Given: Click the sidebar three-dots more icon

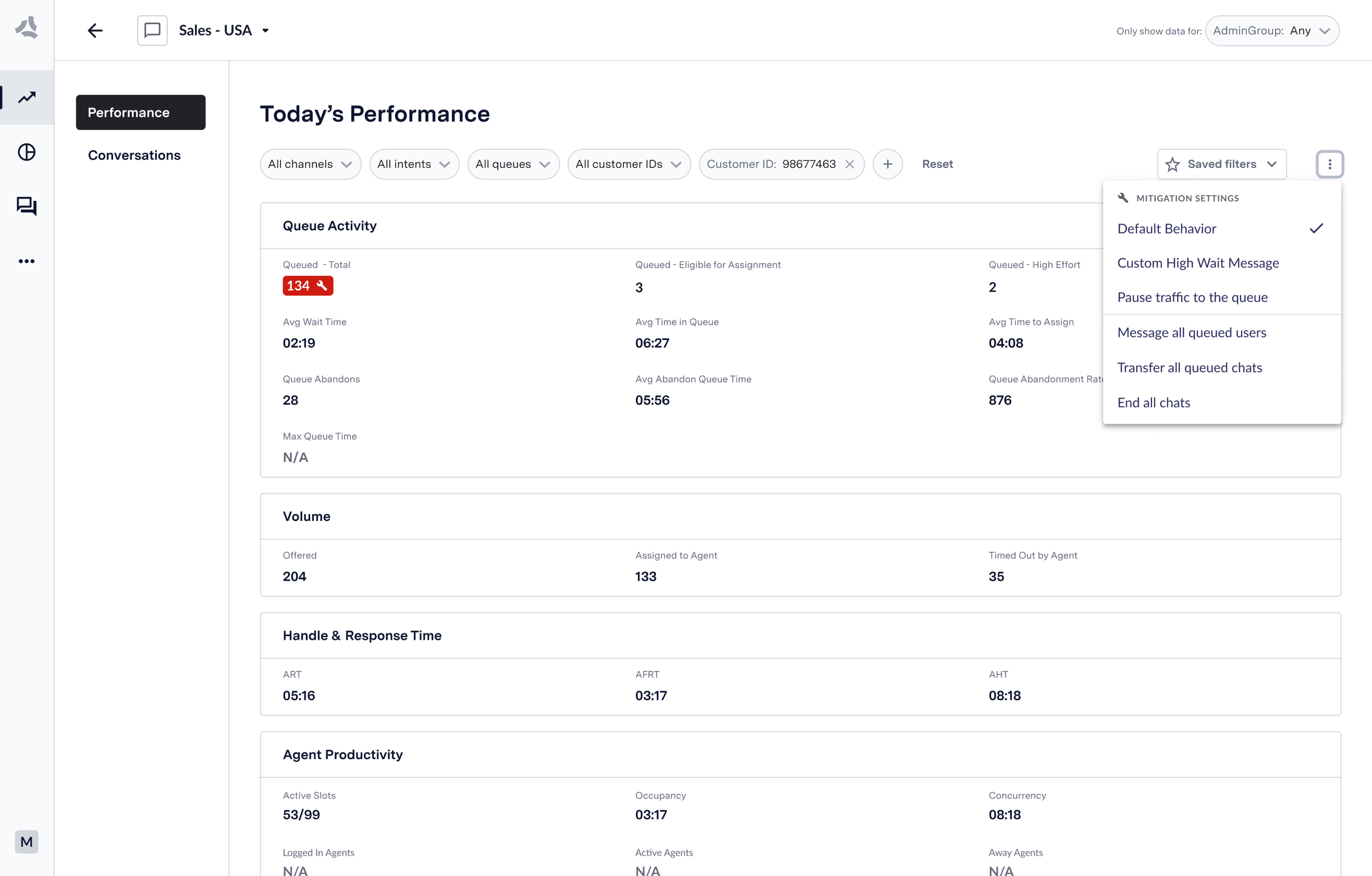Looking at the screenshot, I should 27,261.
